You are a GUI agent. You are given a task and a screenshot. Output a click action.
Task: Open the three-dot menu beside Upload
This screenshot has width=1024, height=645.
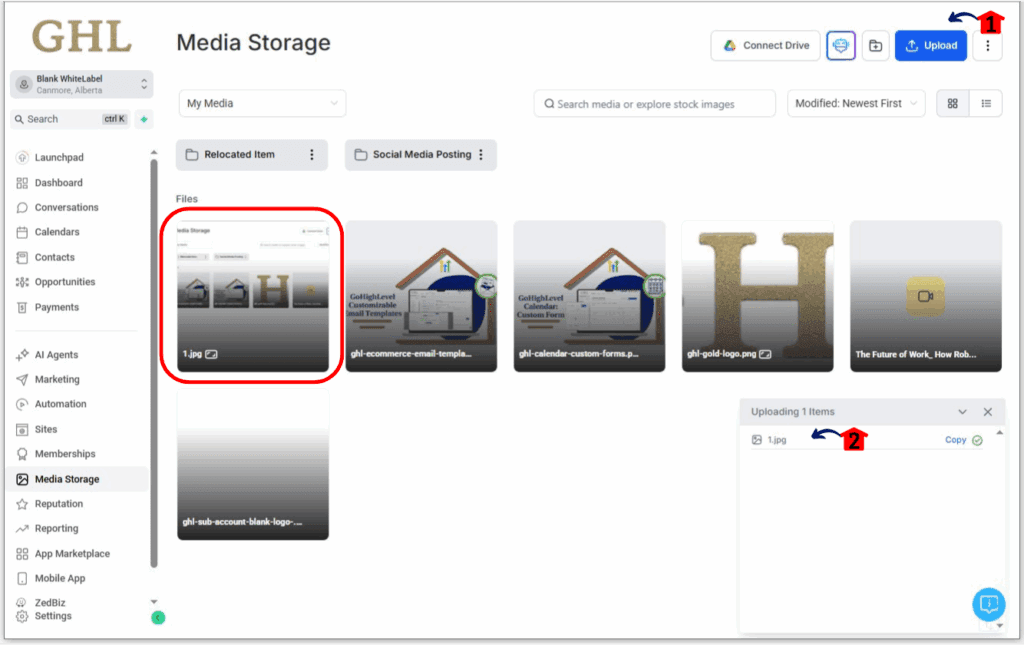tap(987, 46)
